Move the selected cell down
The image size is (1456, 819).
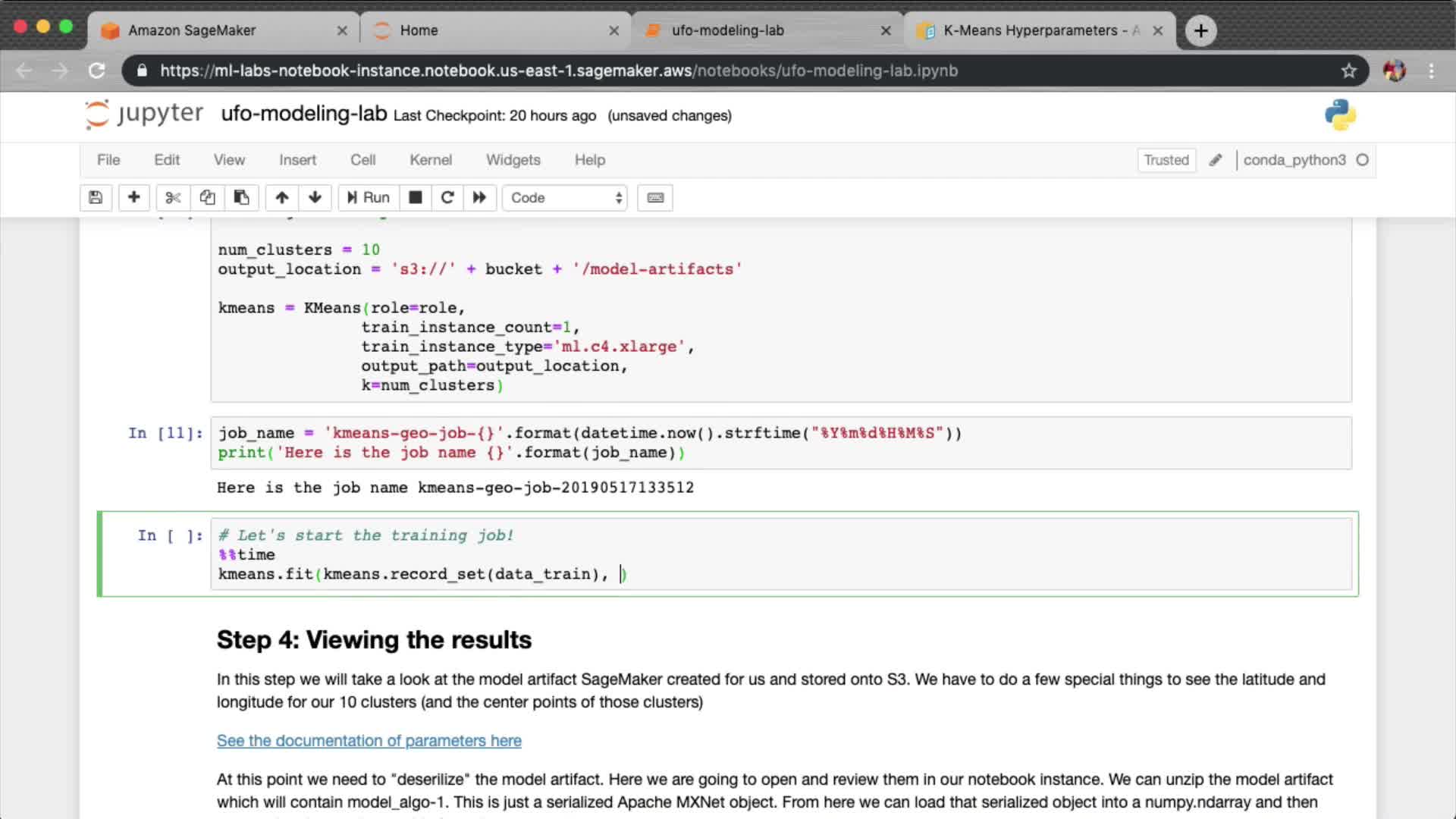[x=315, y=198]
